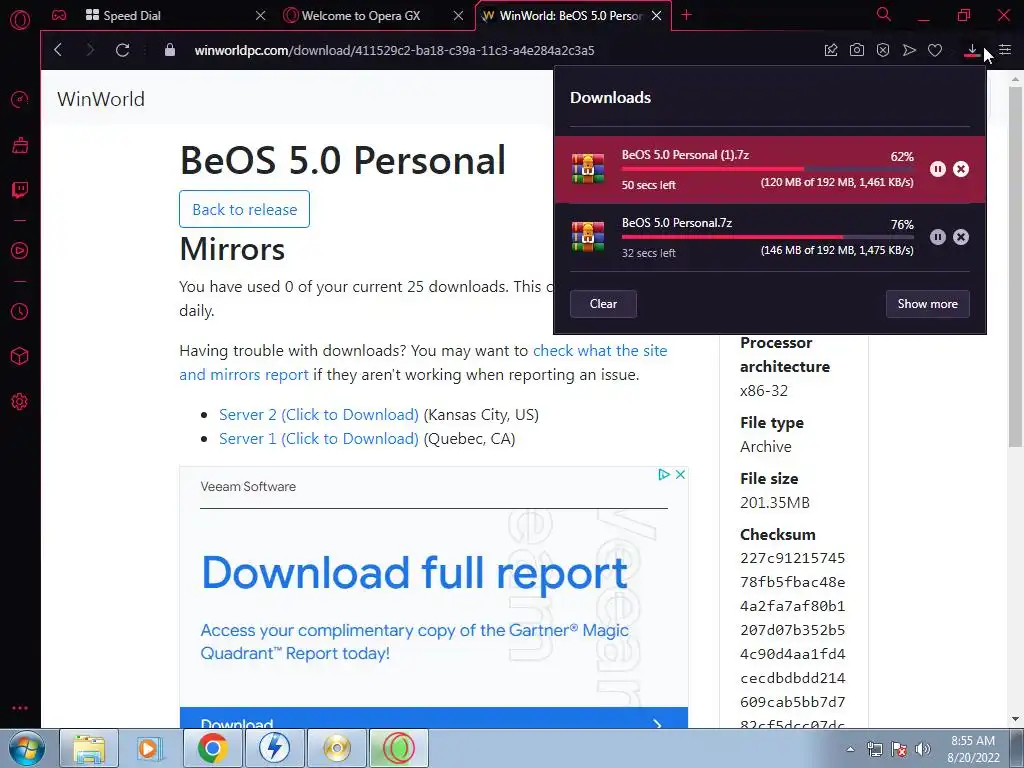
Task: Click the page vertical scrollbar thumb
Action: [1015, 268]
